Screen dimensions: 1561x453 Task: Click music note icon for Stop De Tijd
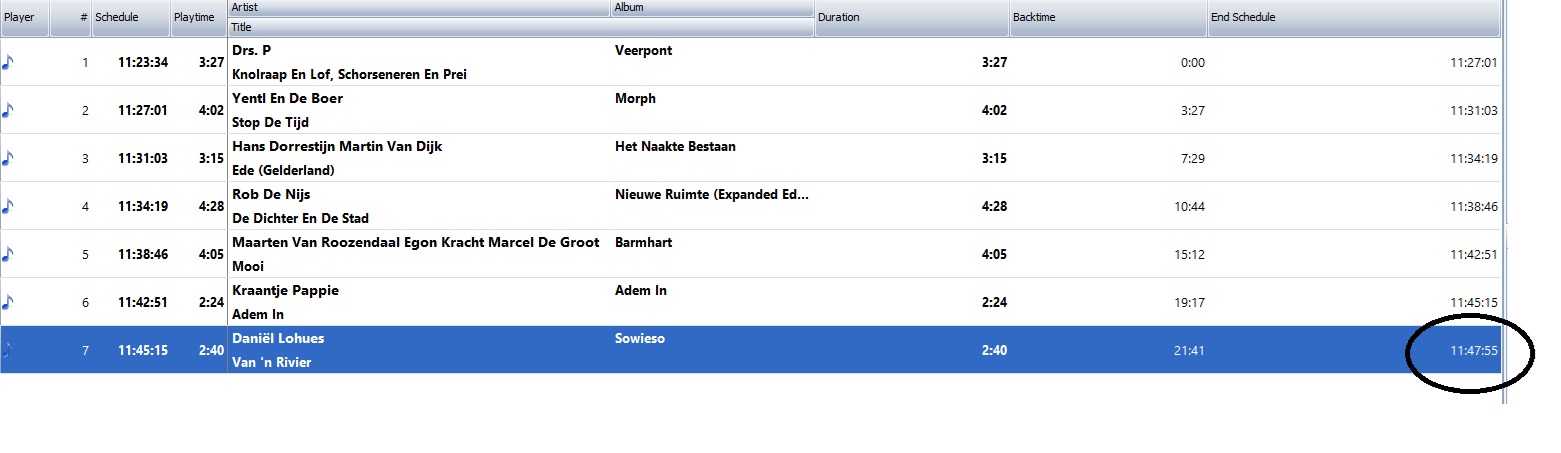pyautogui.click(x=8, y=110)
